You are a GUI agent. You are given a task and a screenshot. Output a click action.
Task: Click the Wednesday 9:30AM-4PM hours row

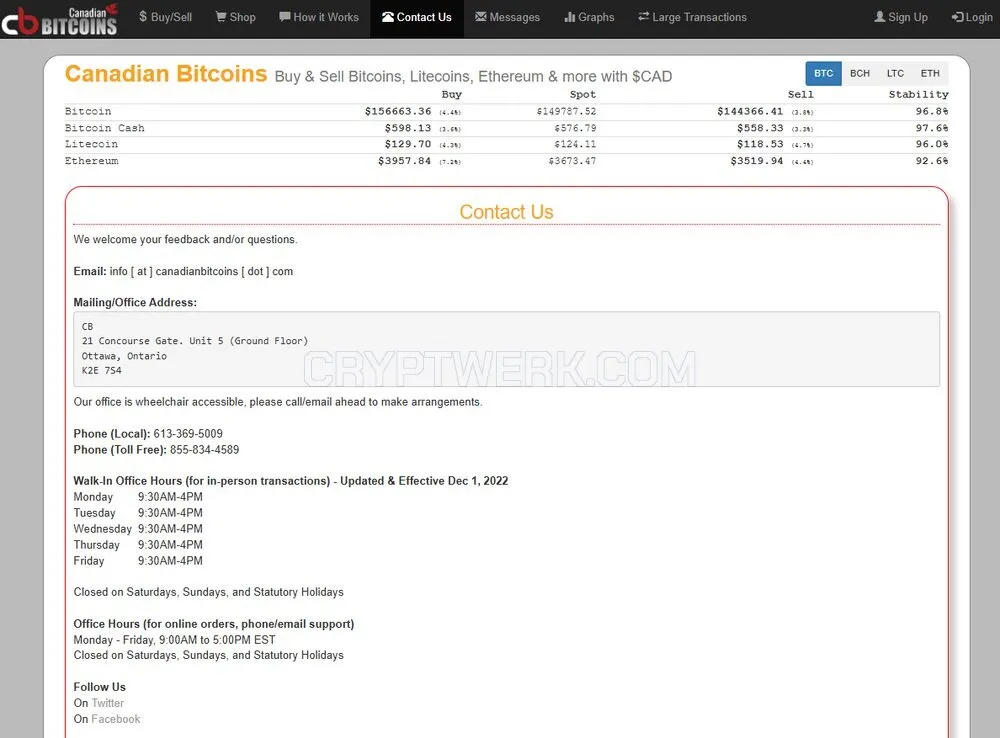[138, 529]
